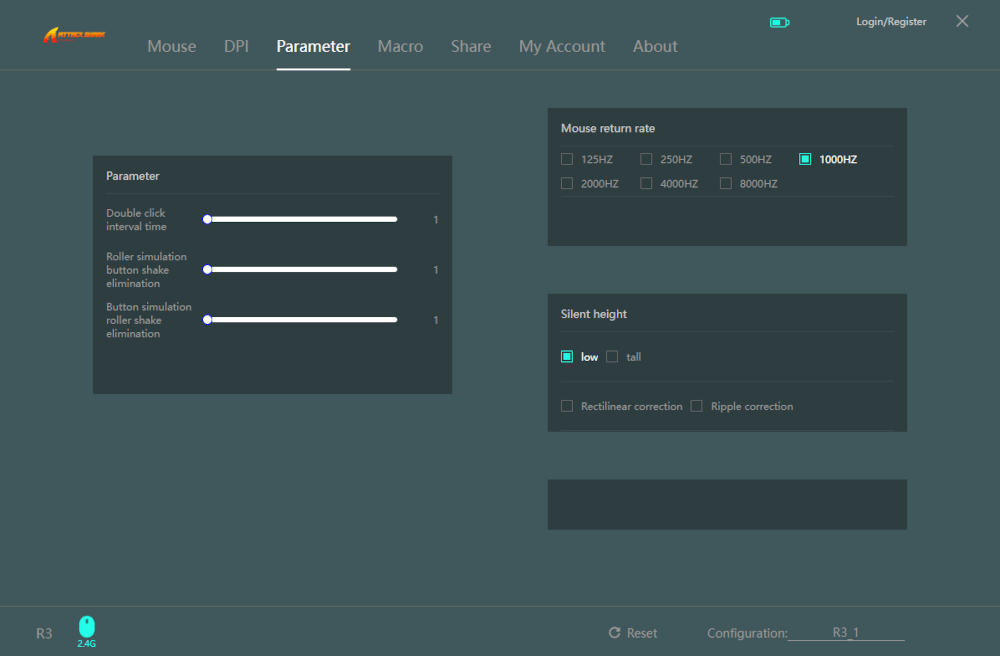Set silent height to tall
Image resolution: width=1000 pixels, height=656 pixels.
(x=613, y=357)
